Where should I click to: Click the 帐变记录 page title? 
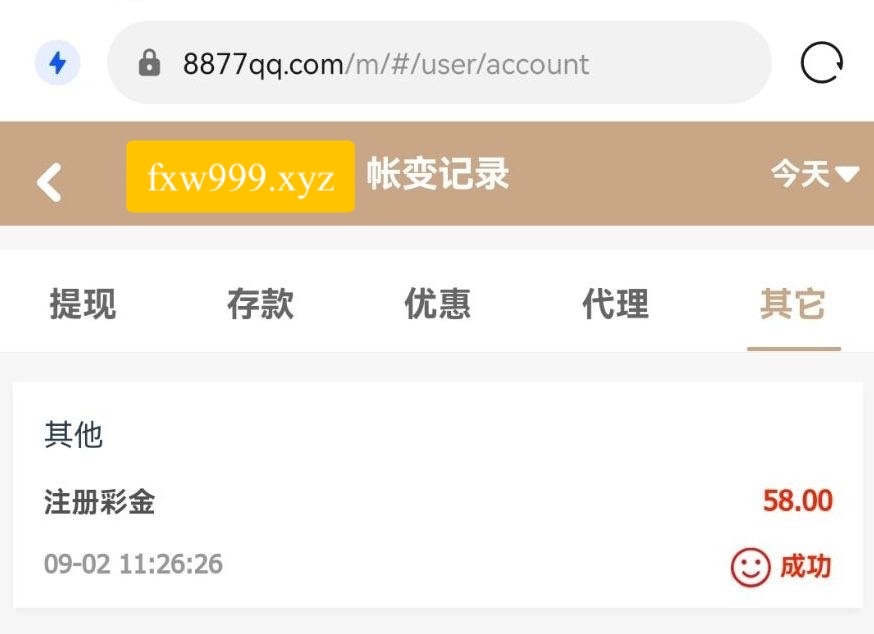[x=438, y=173]
